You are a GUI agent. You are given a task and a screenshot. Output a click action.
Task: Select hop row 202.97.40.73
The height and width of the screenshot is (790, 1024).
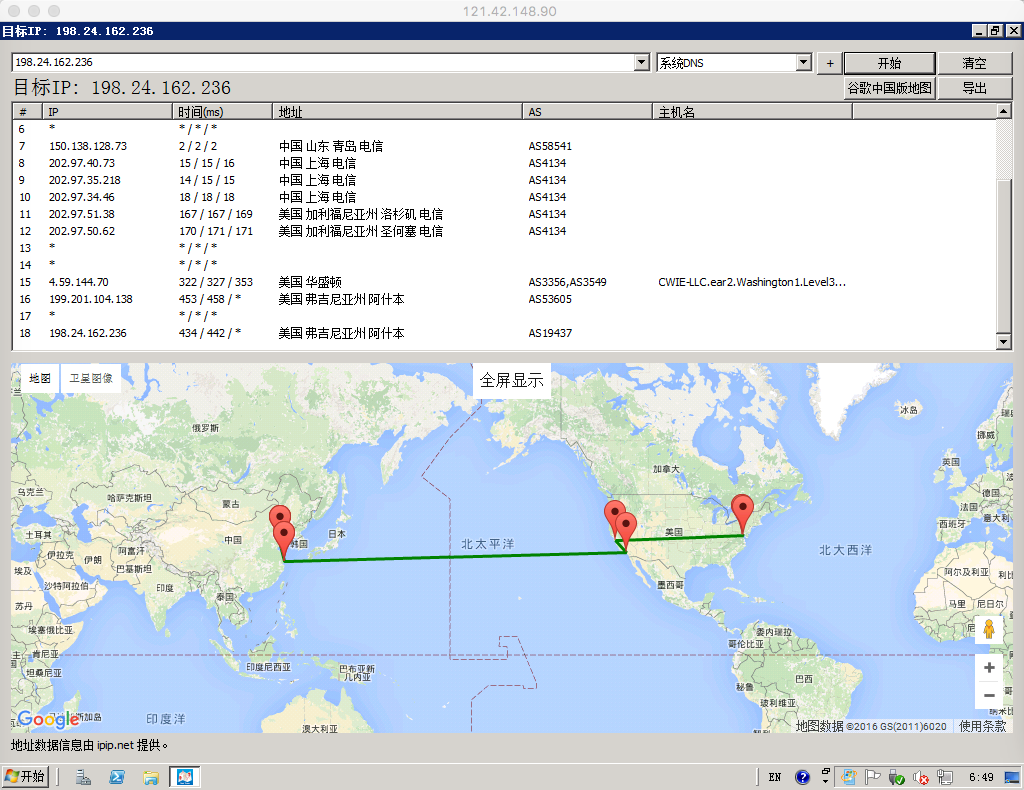(503, 163)
